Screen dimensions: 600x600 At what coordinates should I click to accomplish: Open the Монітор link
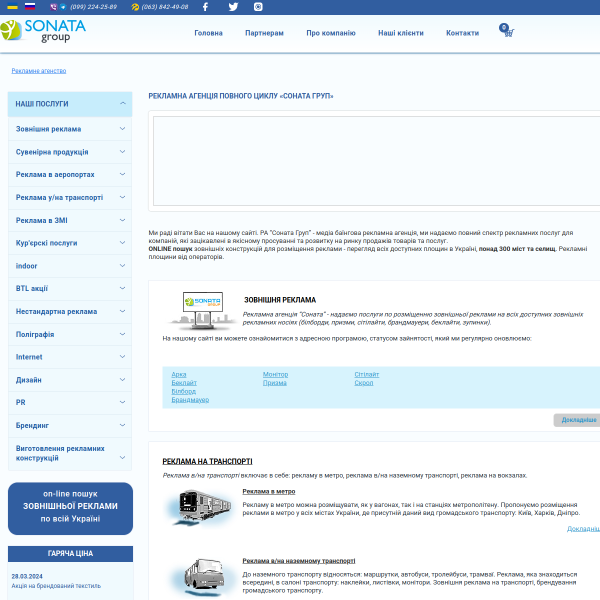tap(276, 374)
